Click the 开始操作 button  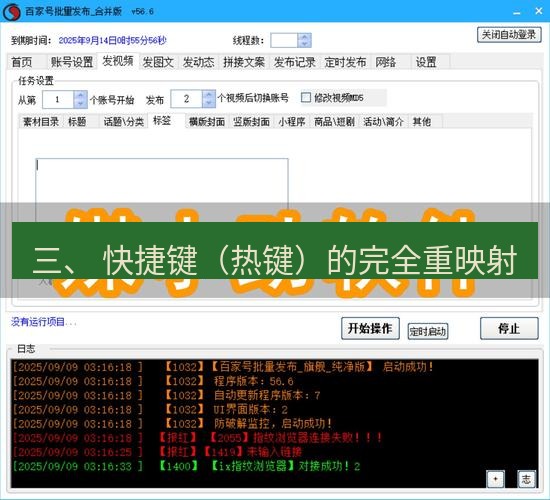coord(370,328)
